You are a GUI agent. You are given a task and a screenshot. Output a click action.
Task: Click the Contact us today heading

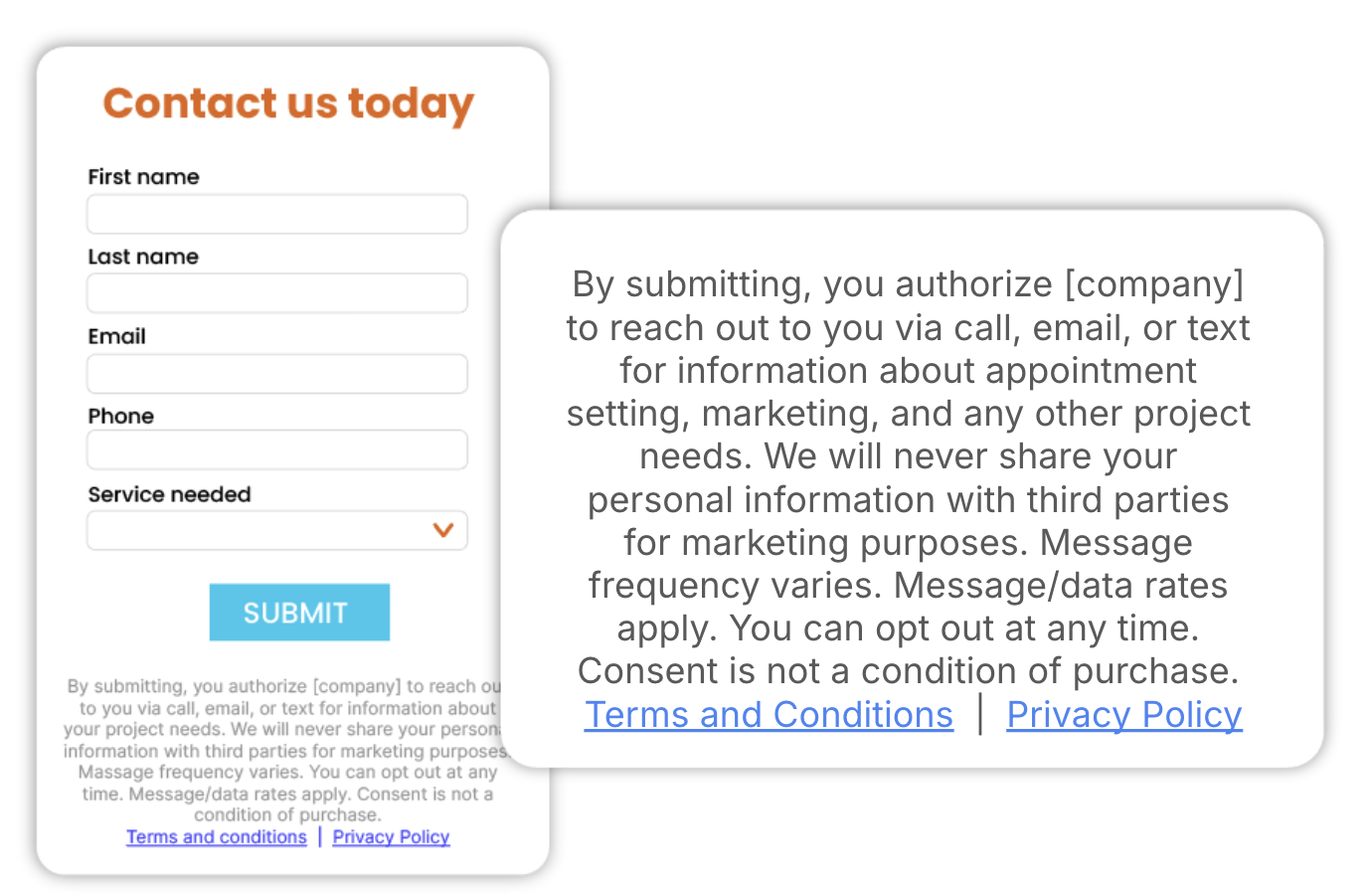click(288, 103)
